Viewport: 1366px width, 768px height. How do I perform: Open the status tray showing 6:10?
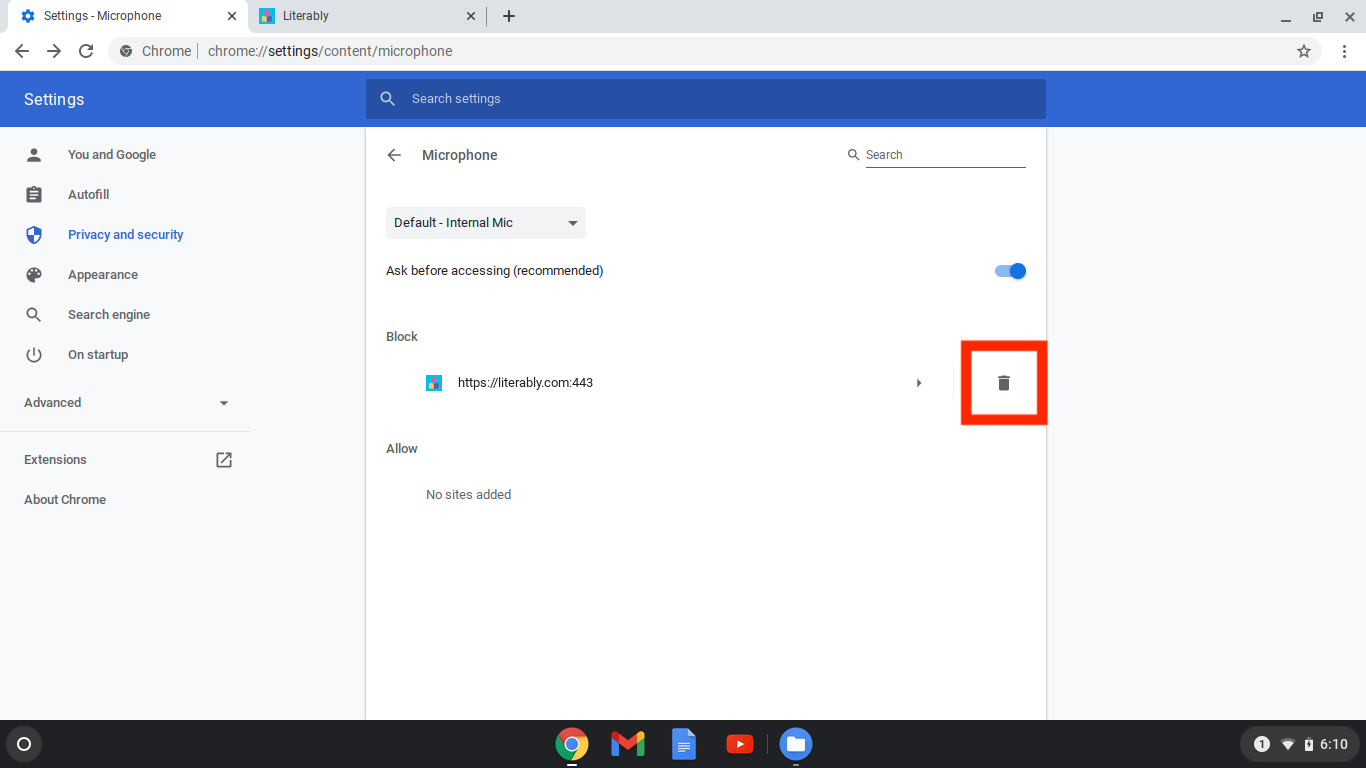pos(1299,744)
